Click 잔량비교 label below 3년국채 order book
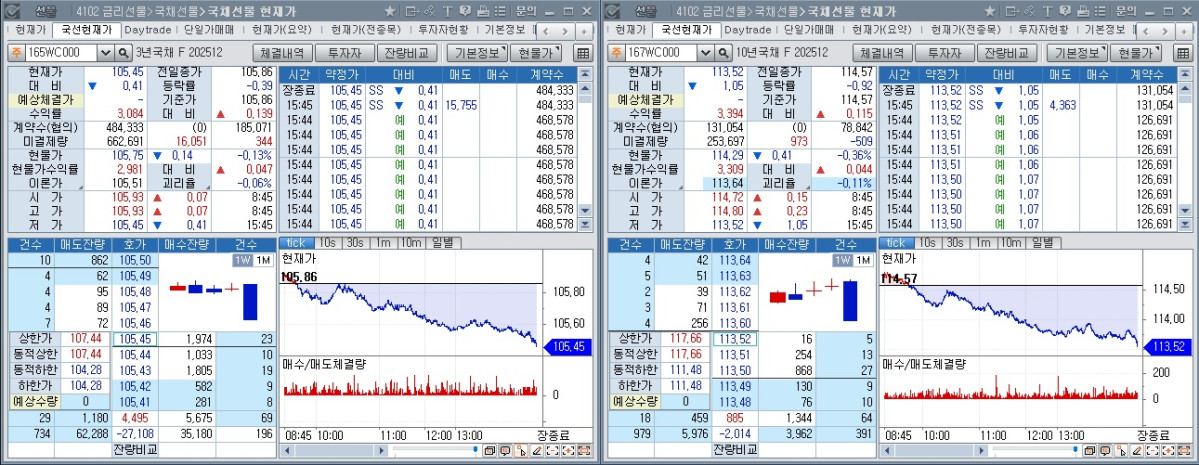The image size is (1199, 465). 134,449
